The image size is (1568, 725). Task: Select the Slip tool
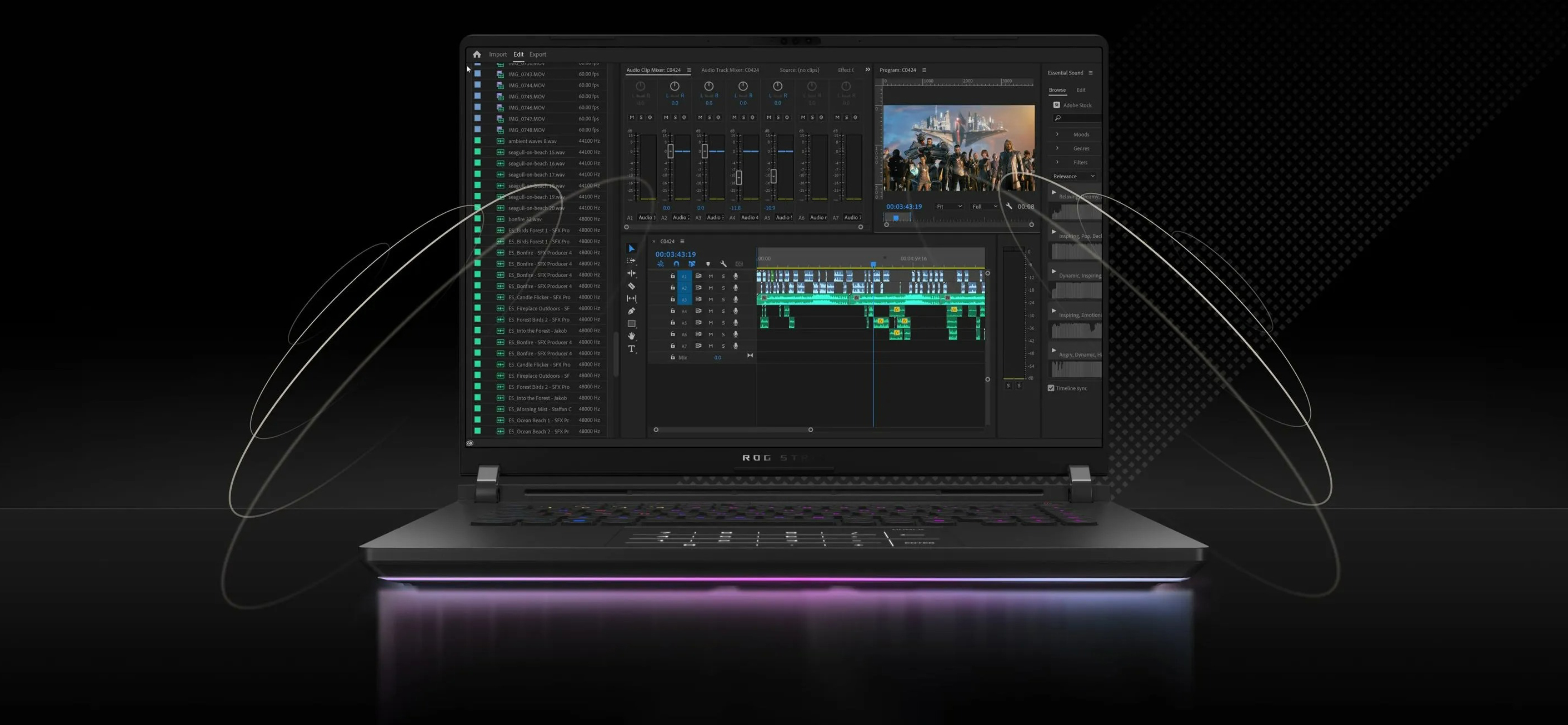(x=631, y=298)
